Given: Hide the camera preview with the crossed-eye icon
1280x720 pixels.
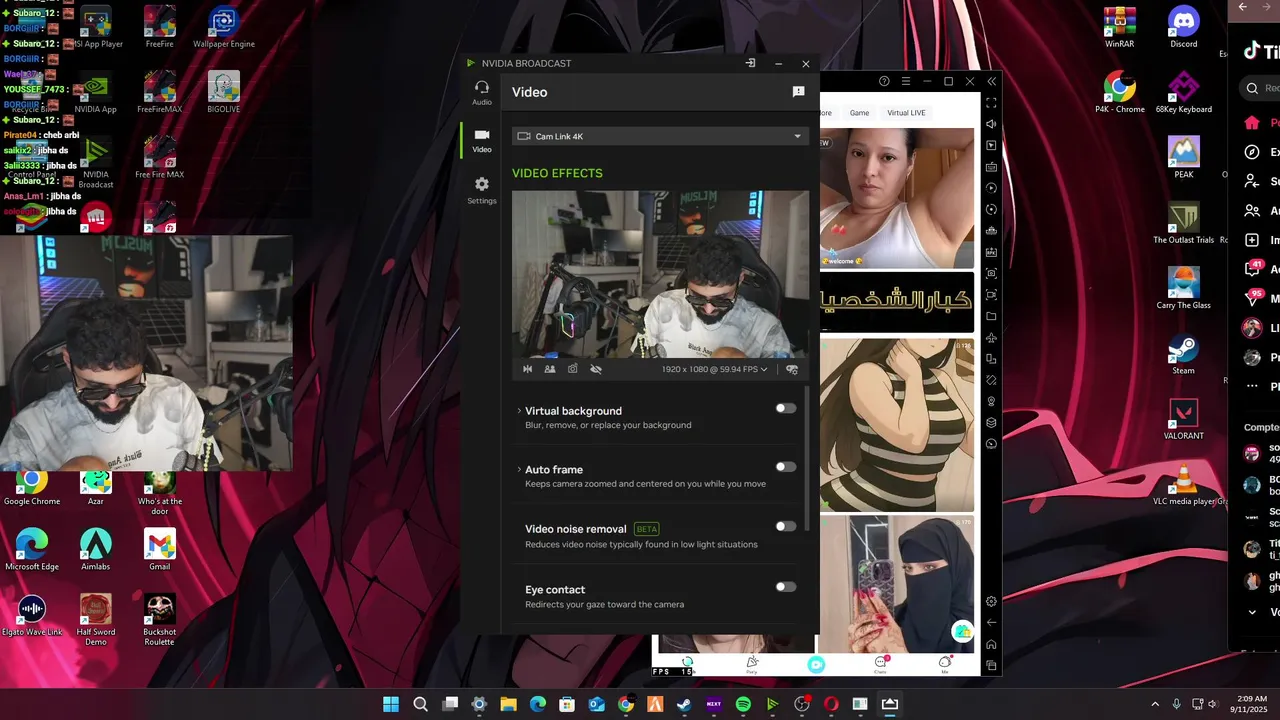Looking at the screenshot, I should pyautogui.click(x=596, y=369).
